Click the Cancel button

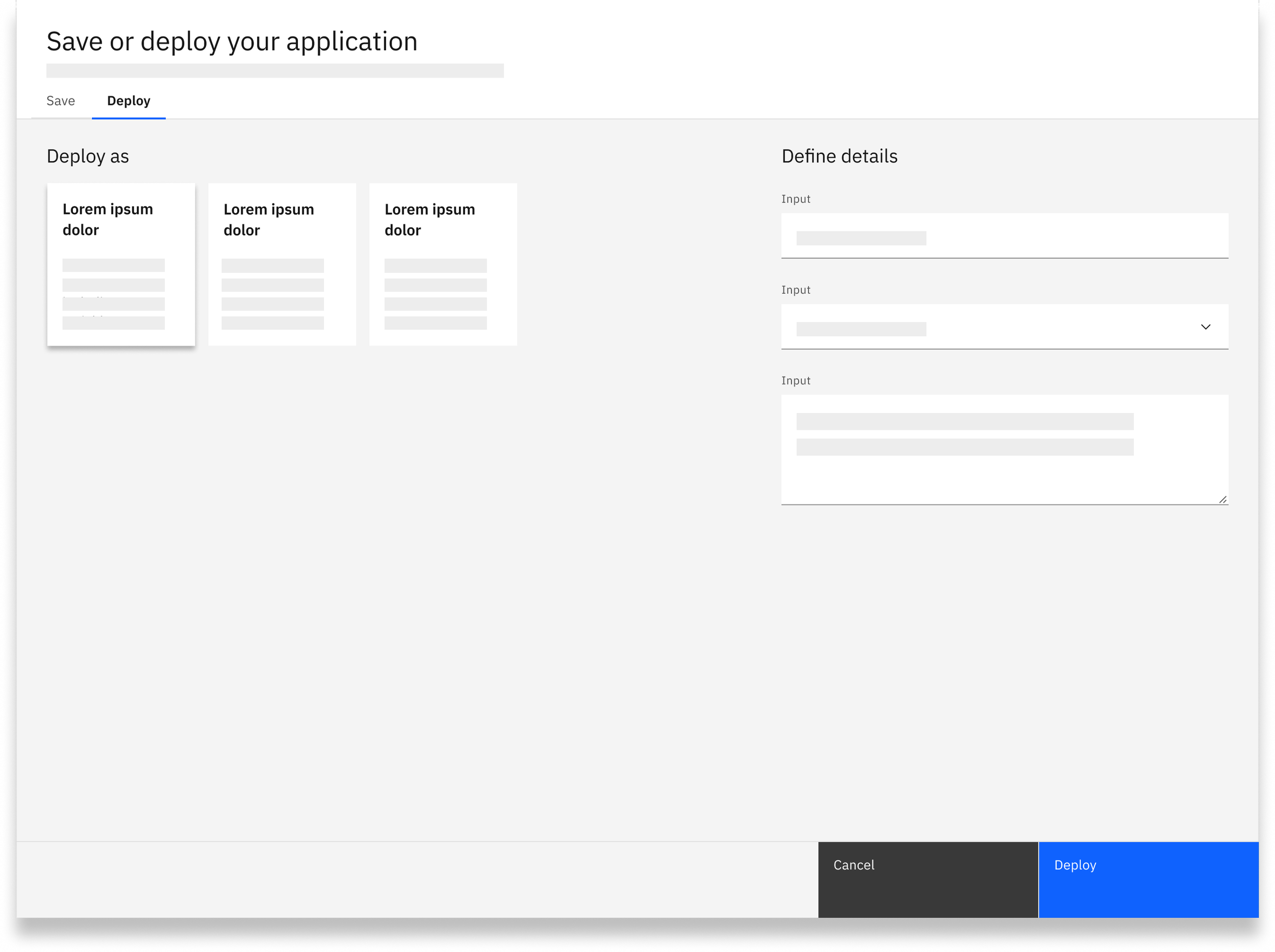[928, 880]
